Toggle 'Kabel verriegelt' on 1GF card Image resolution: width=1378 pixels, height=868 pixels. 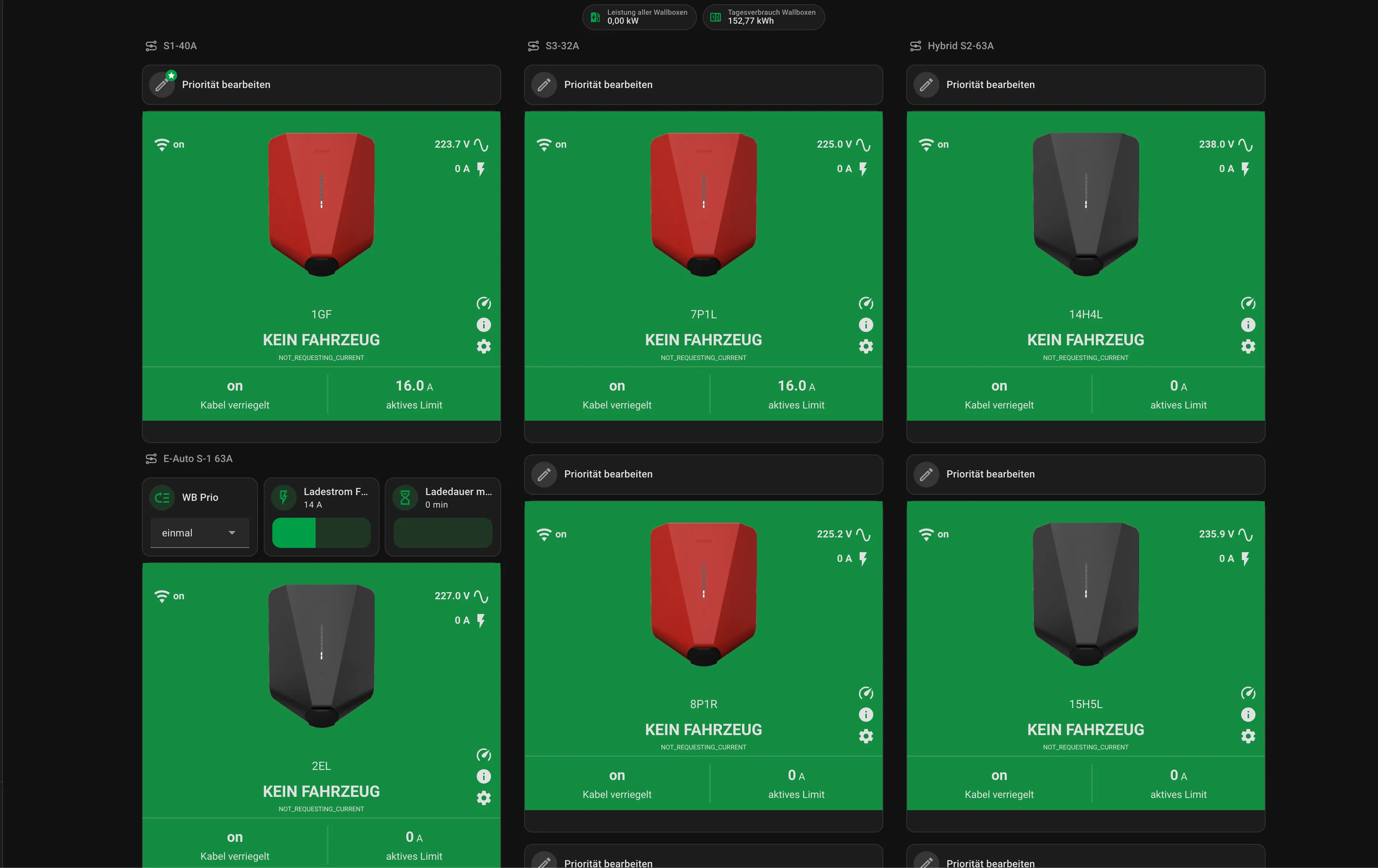[x=235, y=394]
